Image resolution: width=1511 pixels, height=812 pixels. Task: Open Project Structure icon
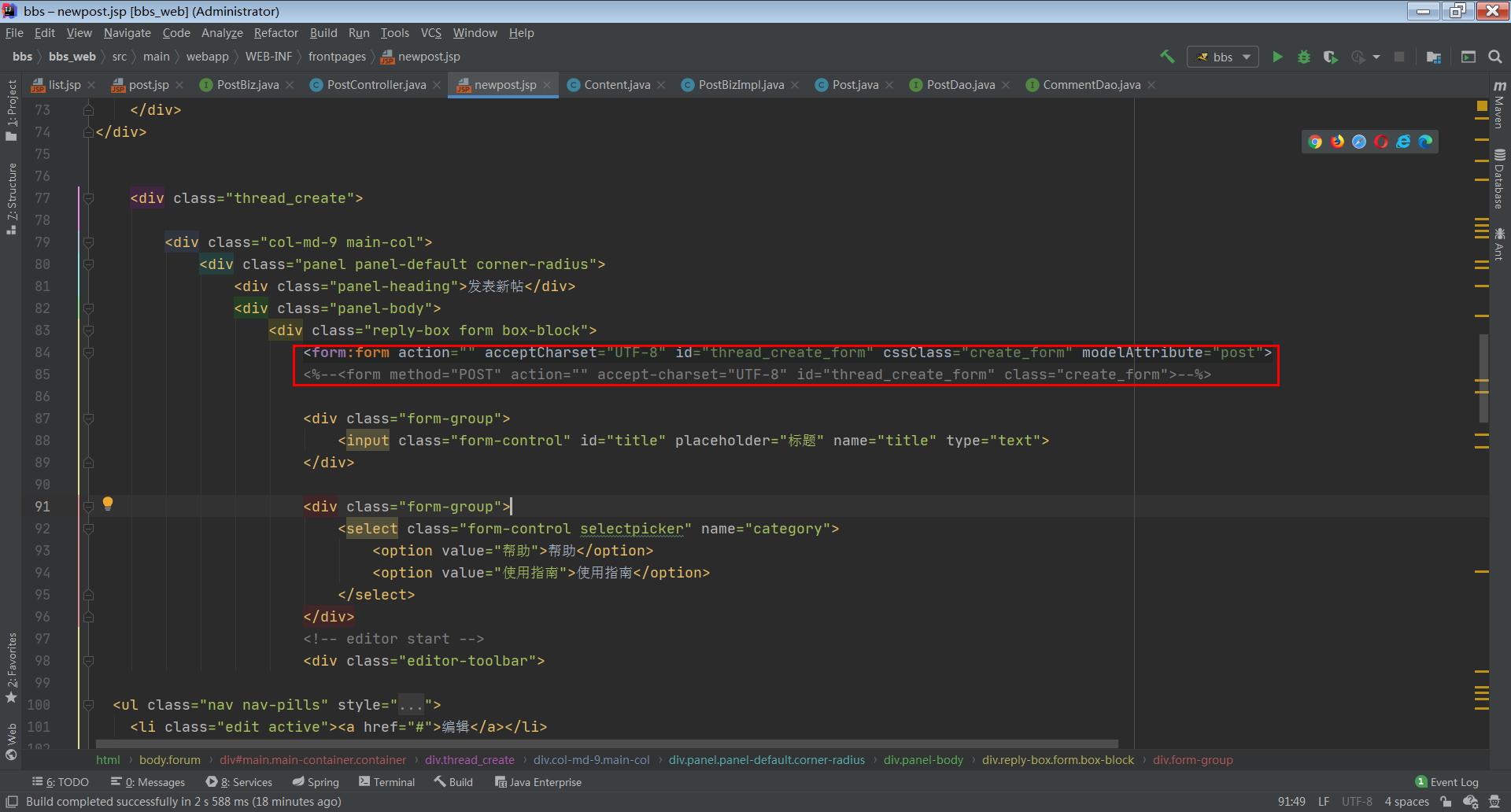click(x=1434, y=57)
